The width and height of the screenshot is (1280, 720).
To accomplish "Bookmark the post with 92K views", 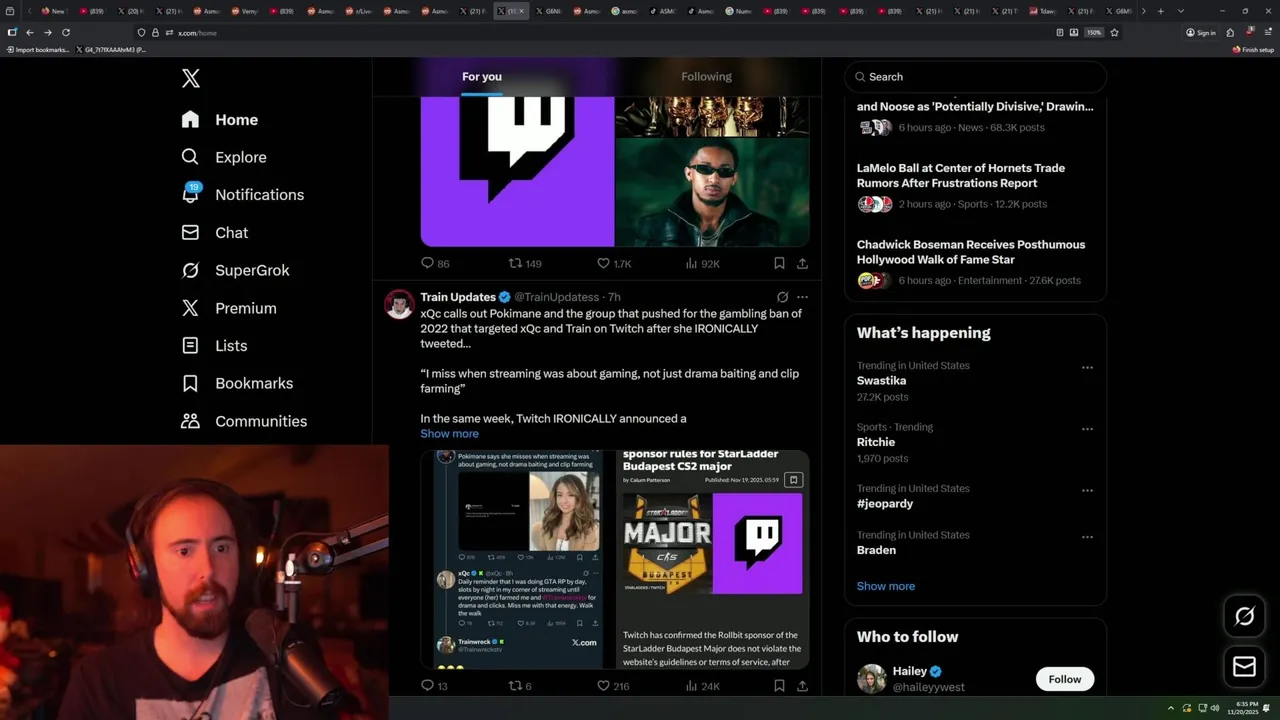I will 779,264.
